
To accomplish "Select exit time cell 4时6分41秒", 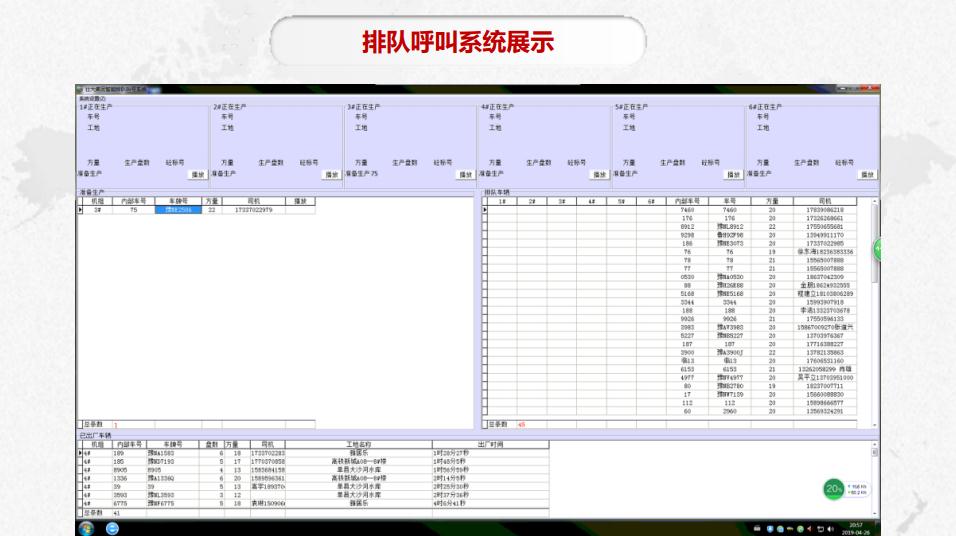I will point(490,504).
